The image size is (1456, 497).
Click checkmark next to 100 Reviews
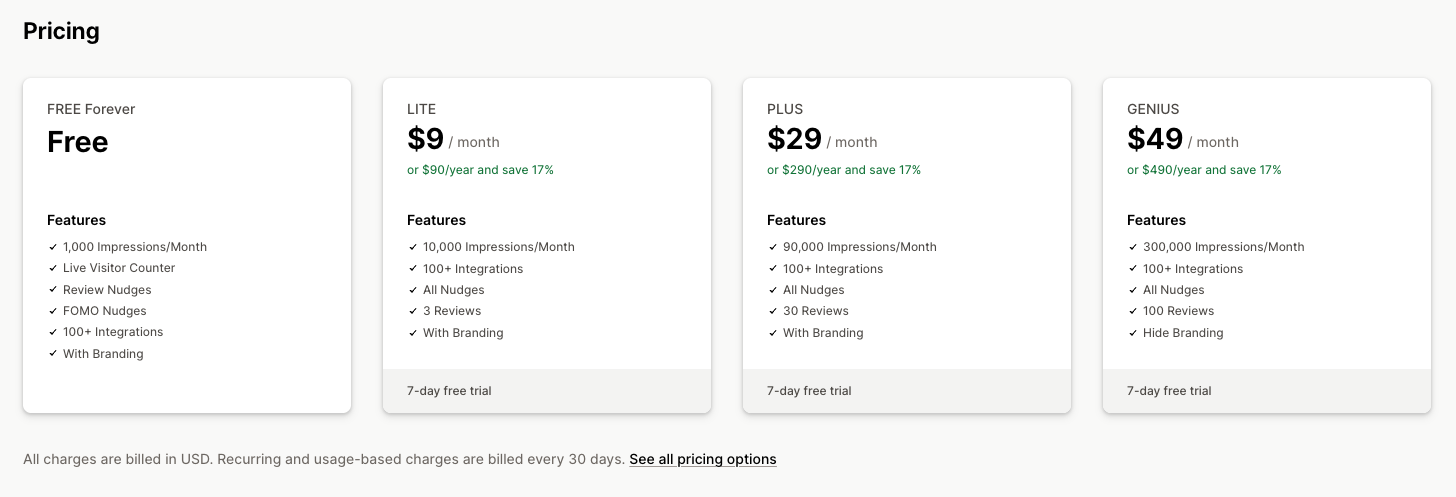tap(1132, 311)
